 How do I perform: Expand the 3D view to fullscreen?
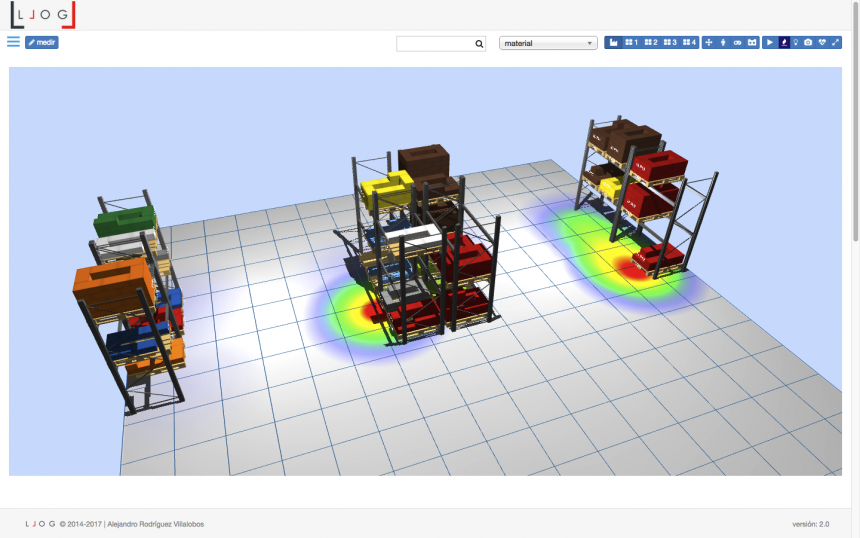836,43
